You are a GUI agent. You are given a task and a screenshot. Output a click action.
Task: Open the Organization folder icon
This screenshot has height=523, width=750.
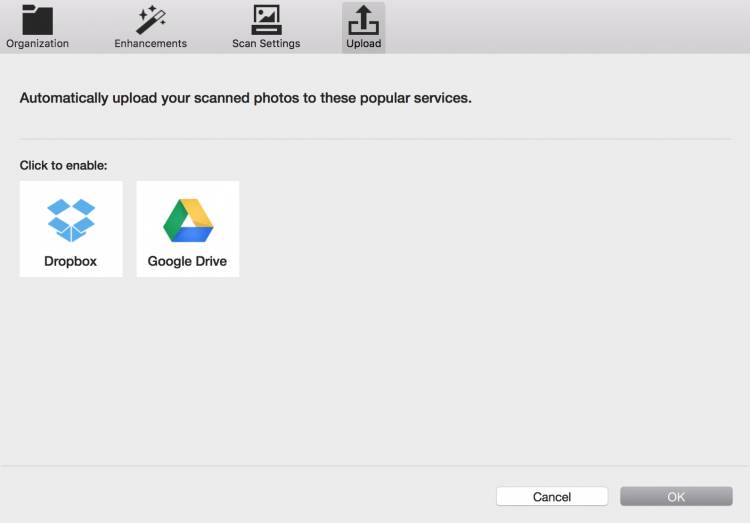[37, 20]
